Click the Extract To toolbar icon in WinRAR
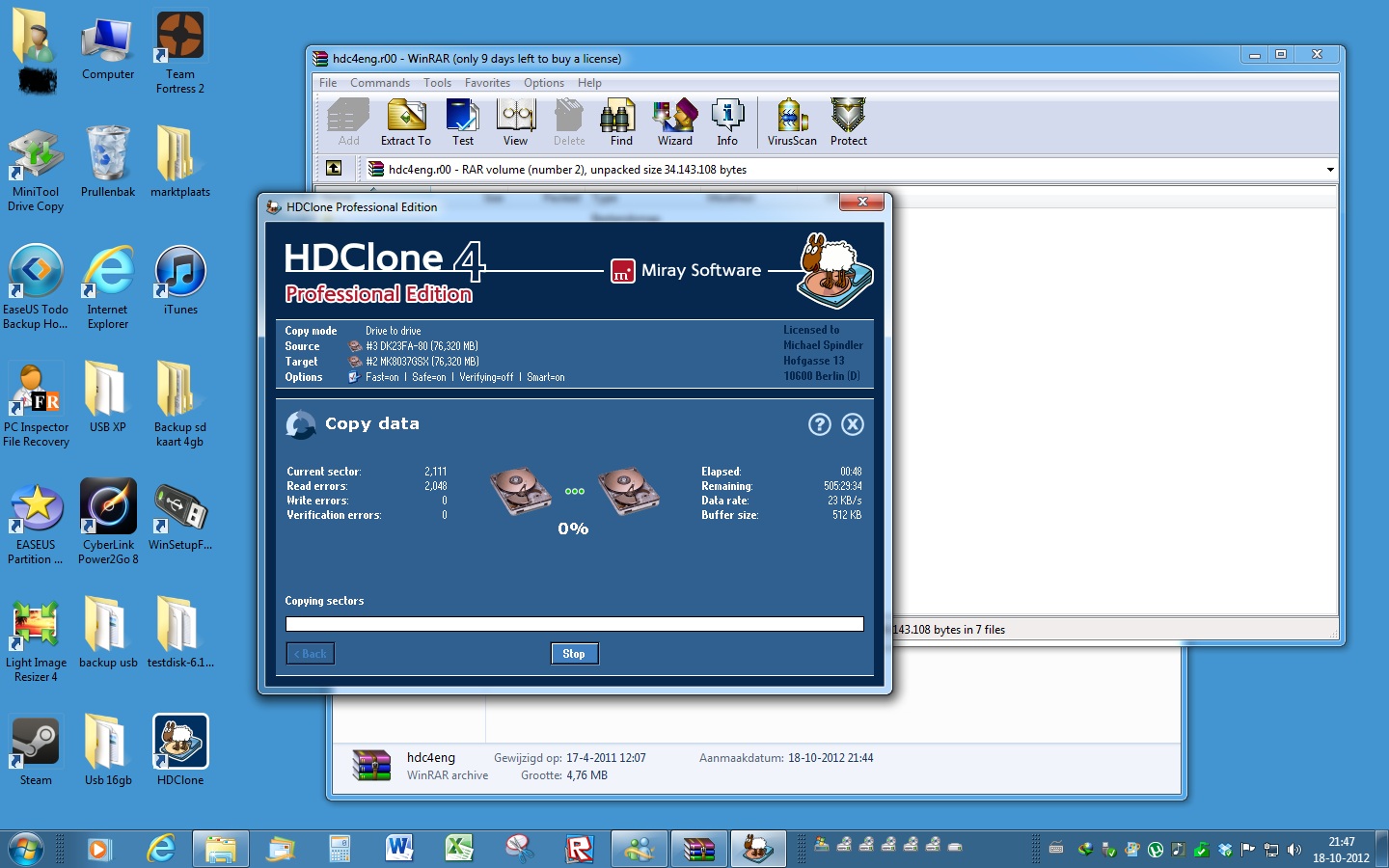The width and height of the screenshot is (1389, 868). (406, 122)
